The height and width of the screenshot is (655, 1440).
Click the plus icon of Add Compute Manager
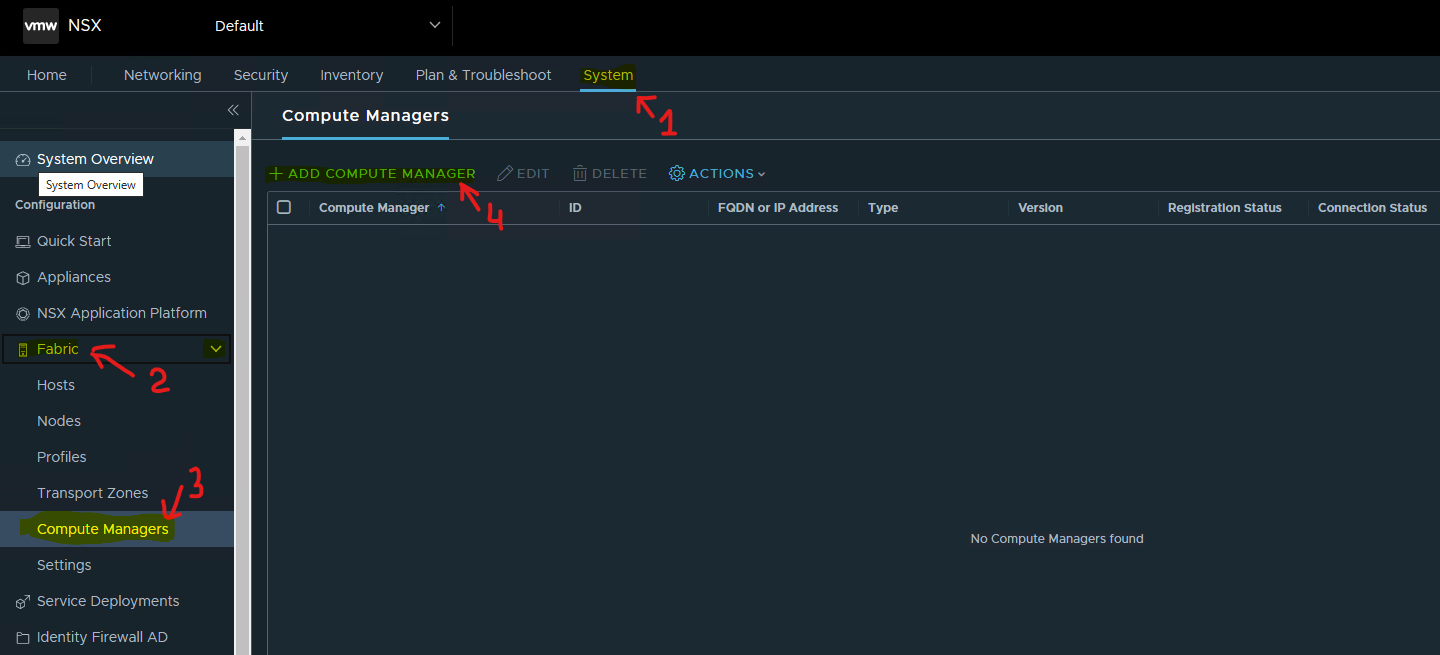276,174
